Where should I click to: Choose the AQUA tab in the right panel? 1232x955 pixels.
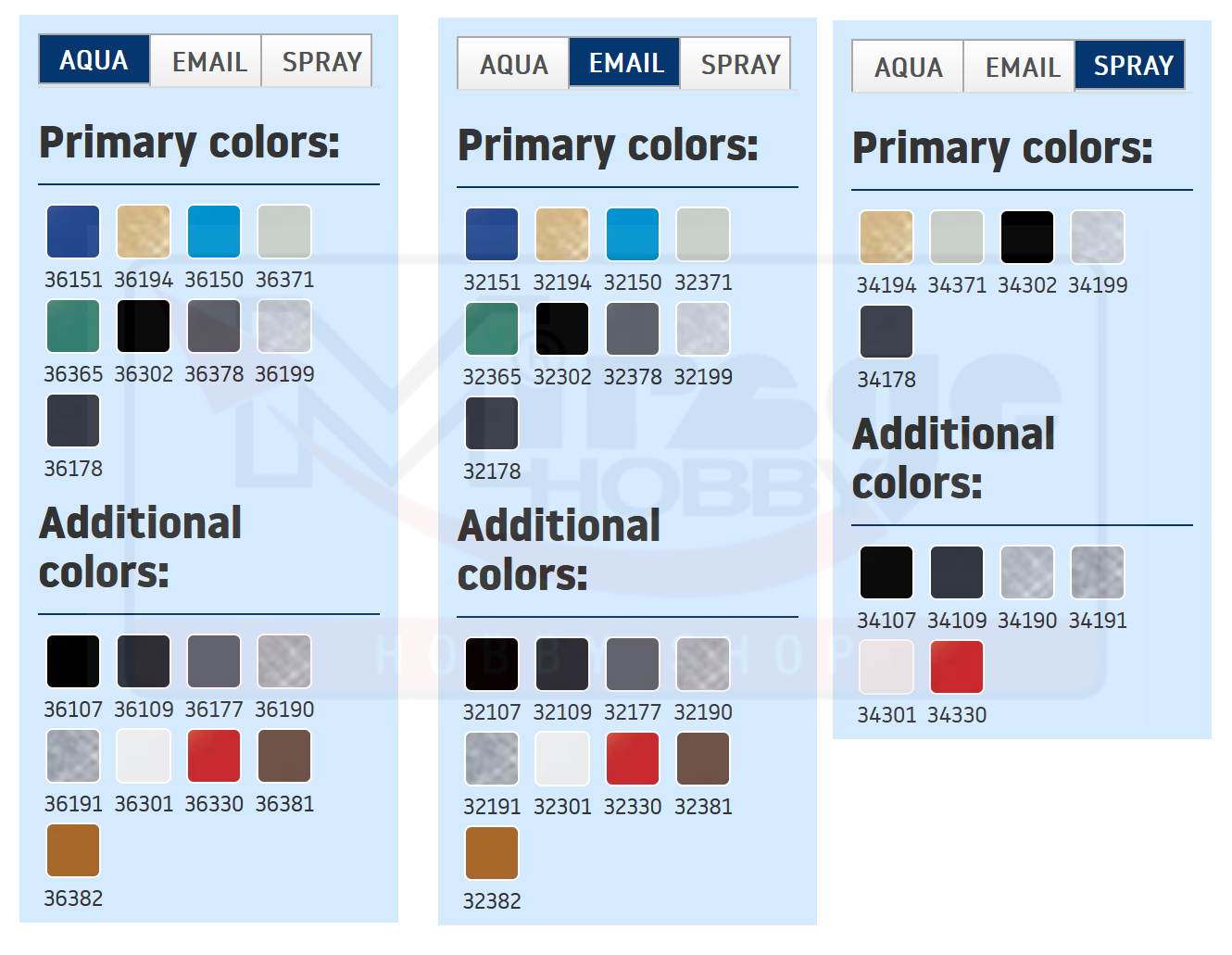pyautogui.click(x=908, y=67)
